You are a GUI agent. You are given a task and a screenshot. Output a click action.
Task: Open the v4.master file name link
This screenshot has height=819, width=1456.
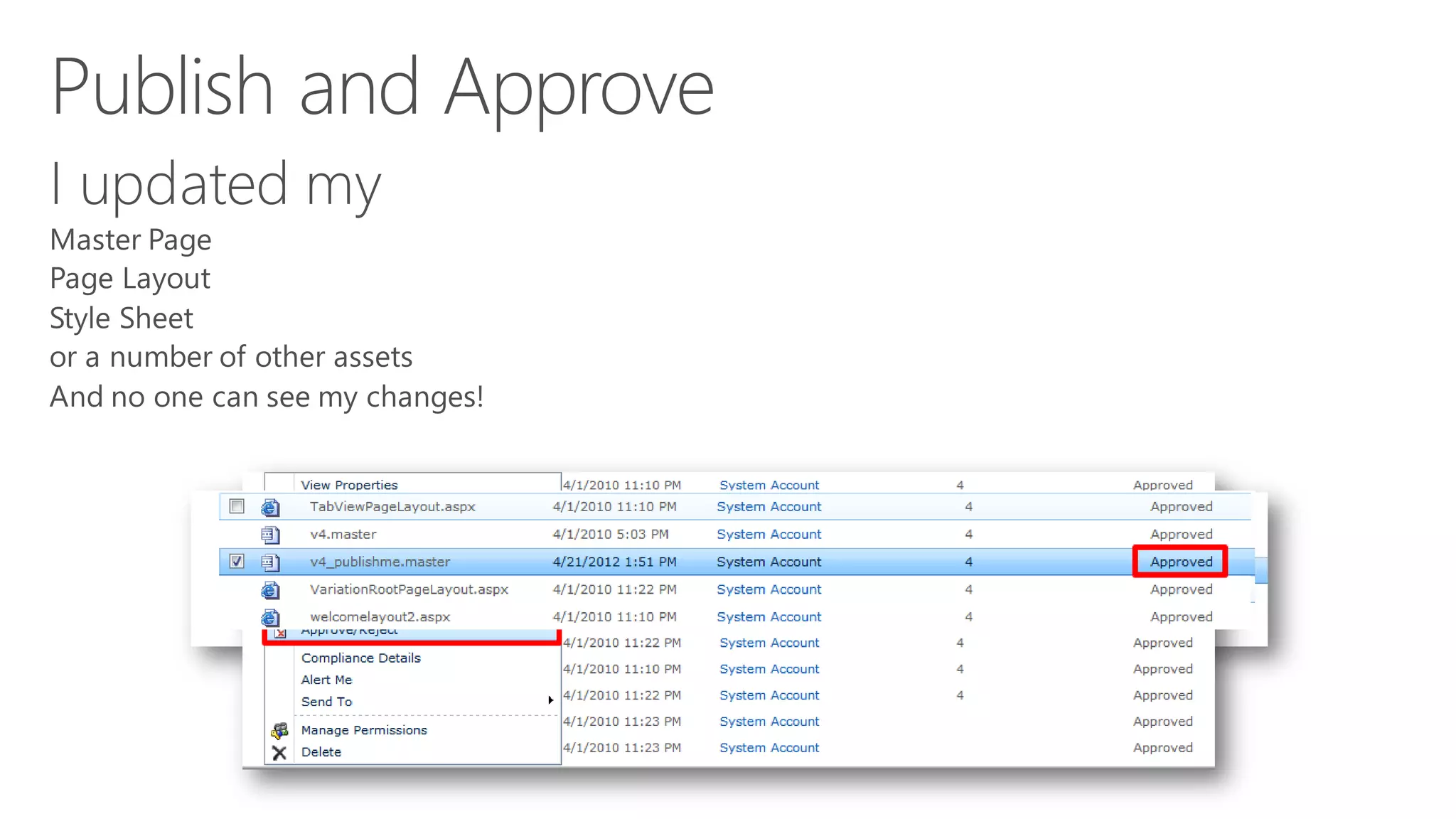click(x=343, y=535)
